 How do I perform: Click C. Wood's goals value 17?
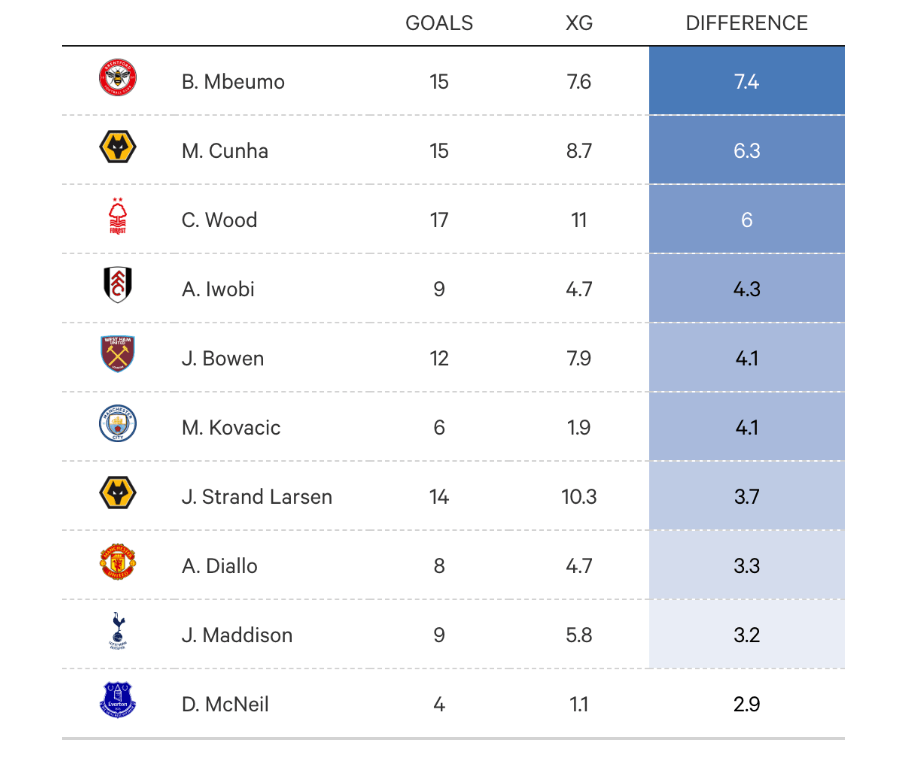coord(439,220)
